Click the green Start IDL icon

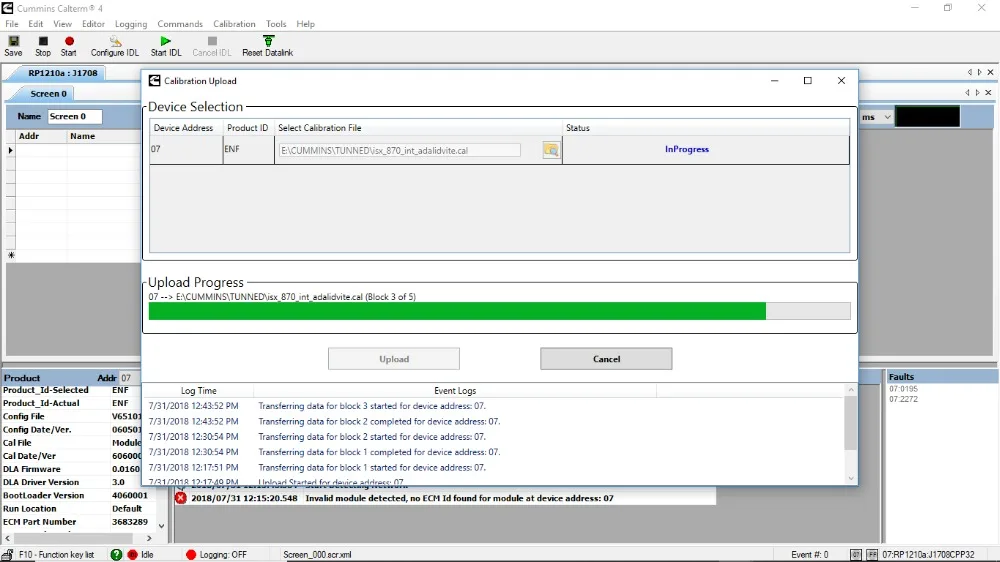tap(166, 41)
